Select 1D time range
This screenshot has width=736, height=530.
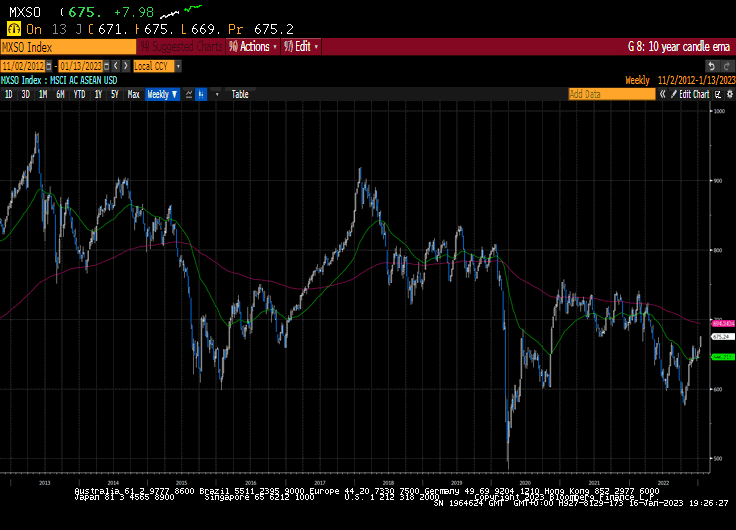coord(8,94)
